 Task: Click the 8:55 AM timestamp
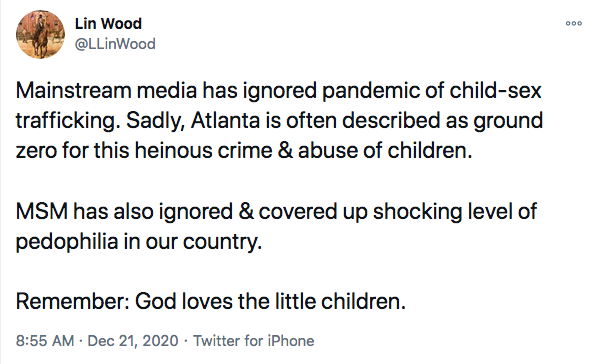tap(45, 341)
